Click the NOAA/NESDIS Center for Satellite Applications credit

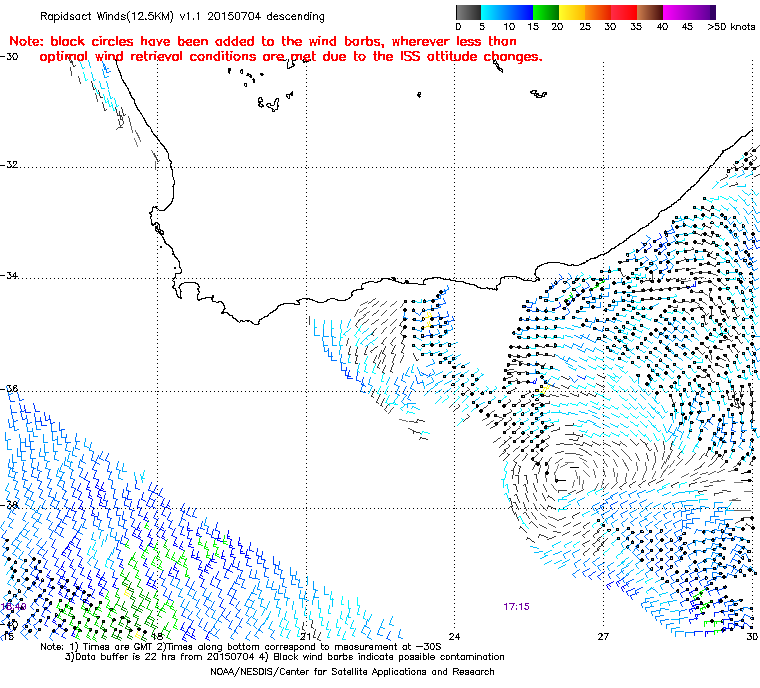click(352, 672)
